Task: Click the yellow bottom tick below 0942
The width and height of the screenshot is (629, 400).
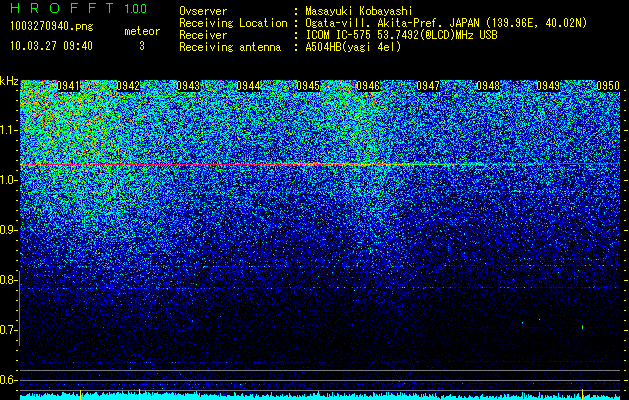Action: 139,394
